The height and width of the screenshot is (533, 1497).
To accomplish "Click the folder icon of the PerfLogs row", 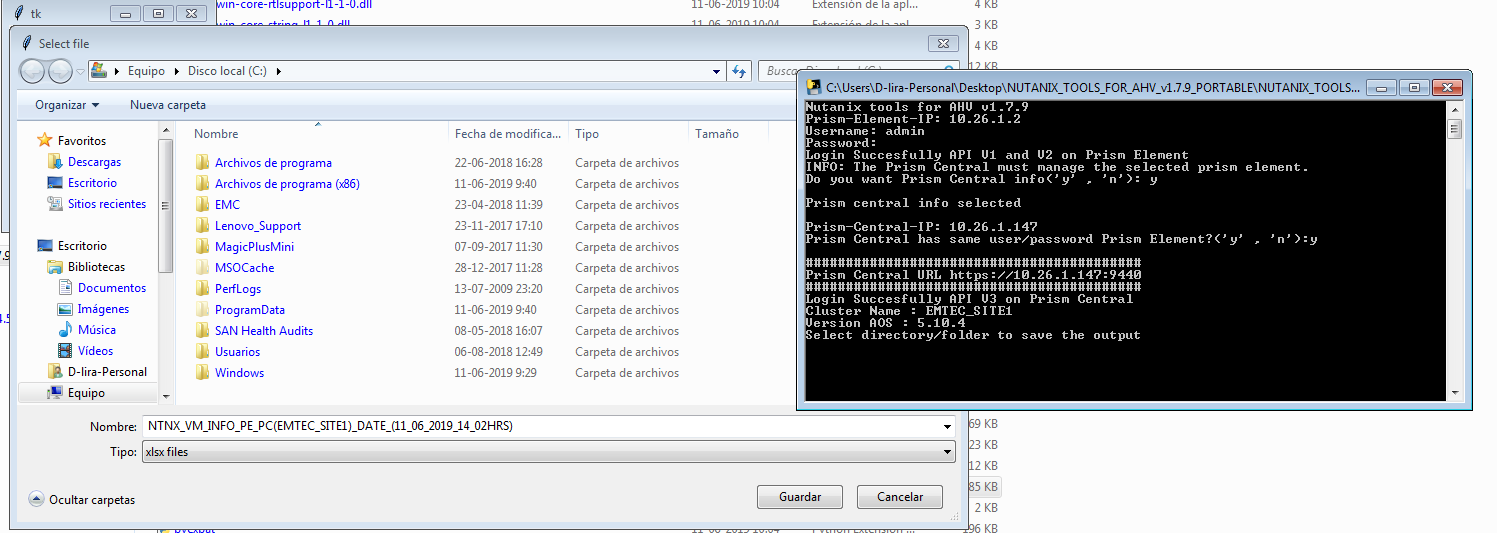I will pos(202,289).
